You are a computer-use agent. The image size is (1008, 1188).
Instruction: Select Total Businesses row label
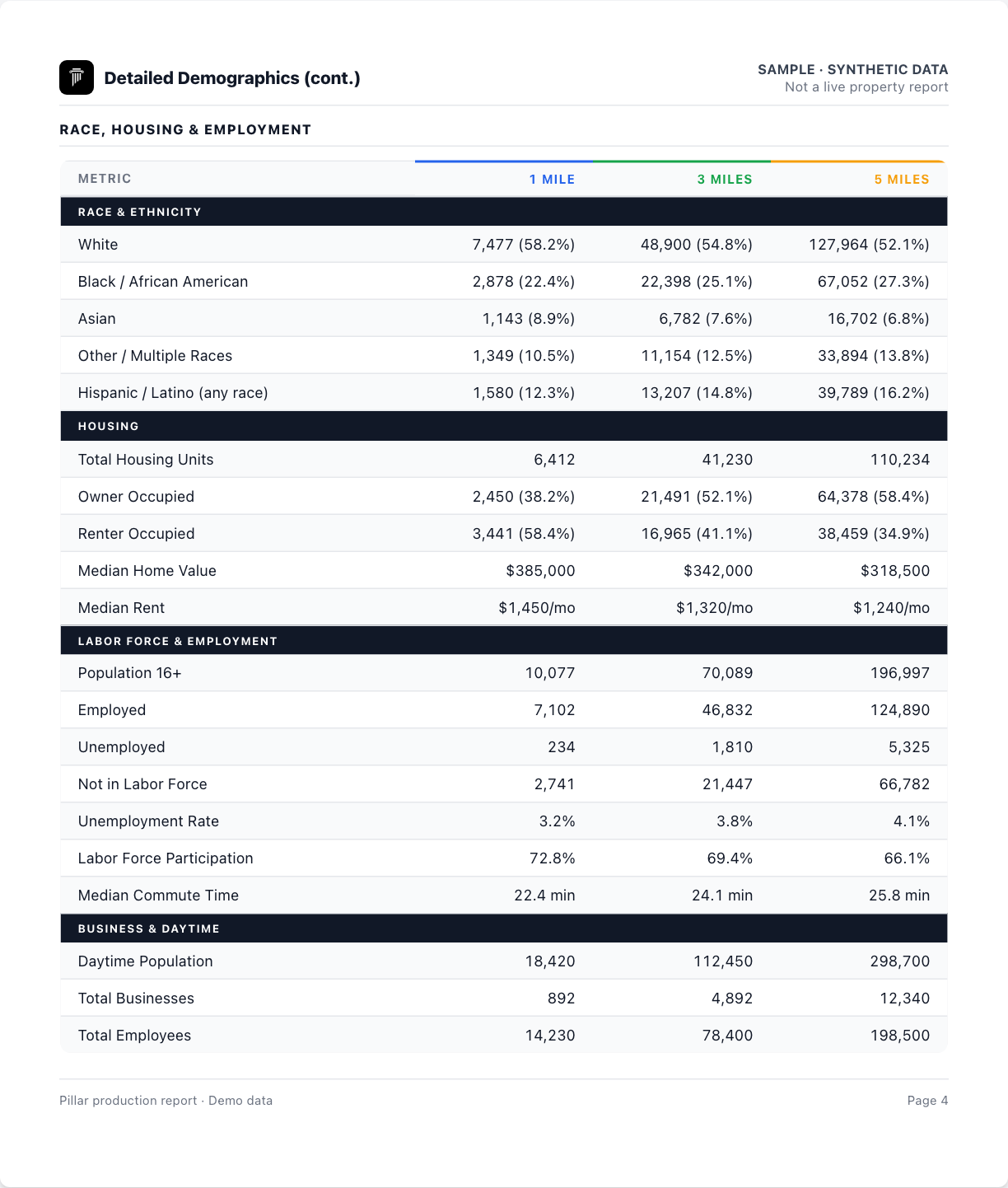pos(136,999)
